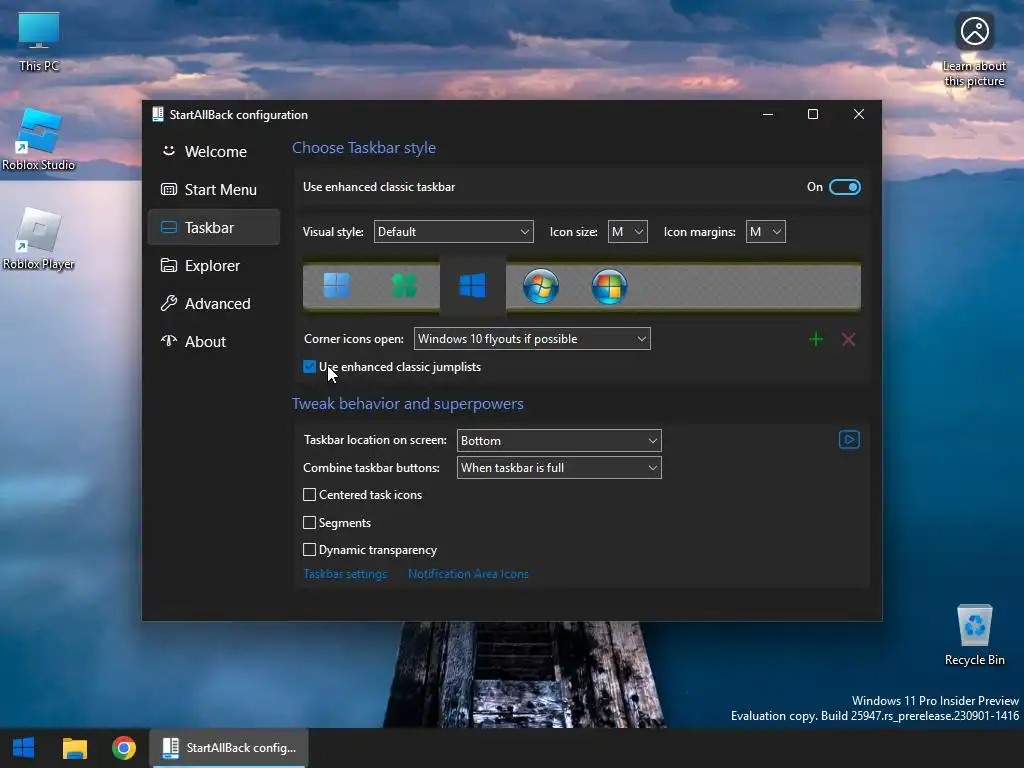The width and height of the screenshot is (1024, 768).
Task: Open Combine taskbar buttons dropdown
Action: click(559, 468)
